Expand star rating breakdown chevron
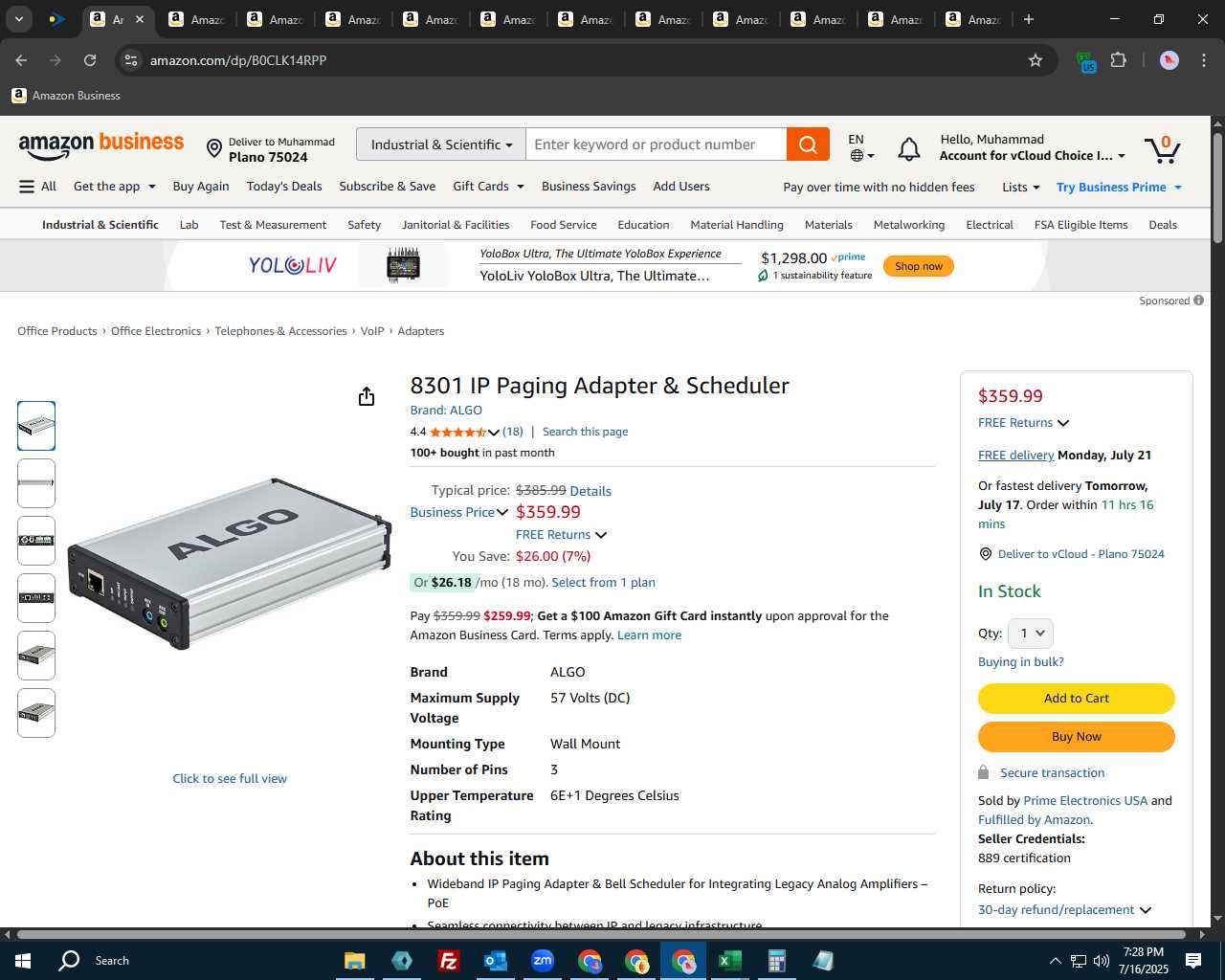This screenshot has height=980, width=1225. (x=494, y=433)
